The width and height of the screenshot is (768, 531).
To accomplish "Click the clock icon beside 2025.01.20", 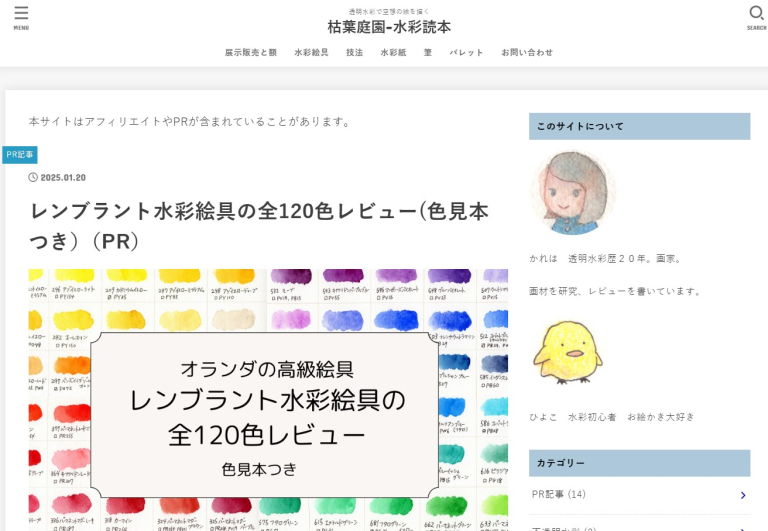I will pyautogui.click(x=33, y=178).
